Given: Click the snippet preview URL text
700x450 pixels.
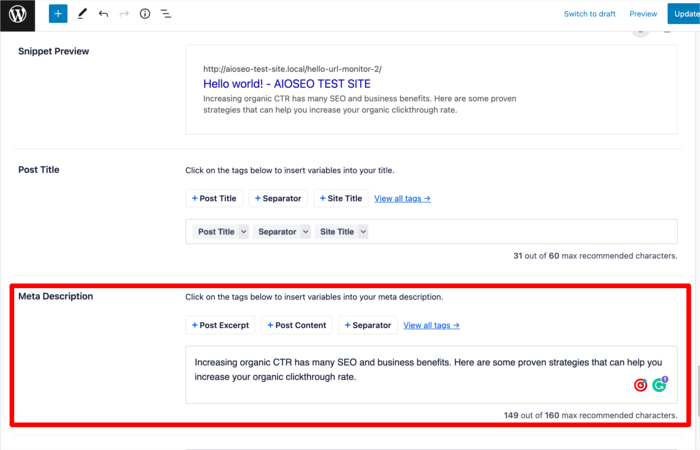Looking at the screenshot, I should pos(292,69).
